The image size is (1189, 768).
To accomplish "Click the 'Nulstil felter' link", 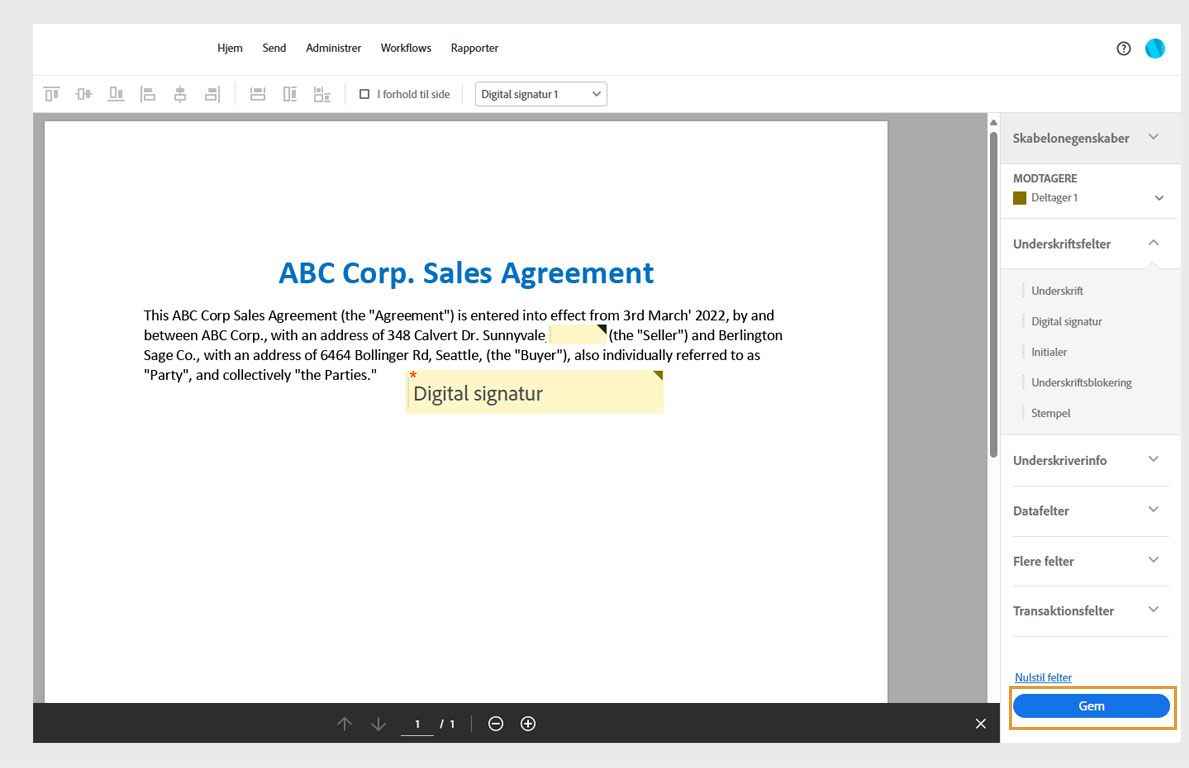I will [1043, 678].
